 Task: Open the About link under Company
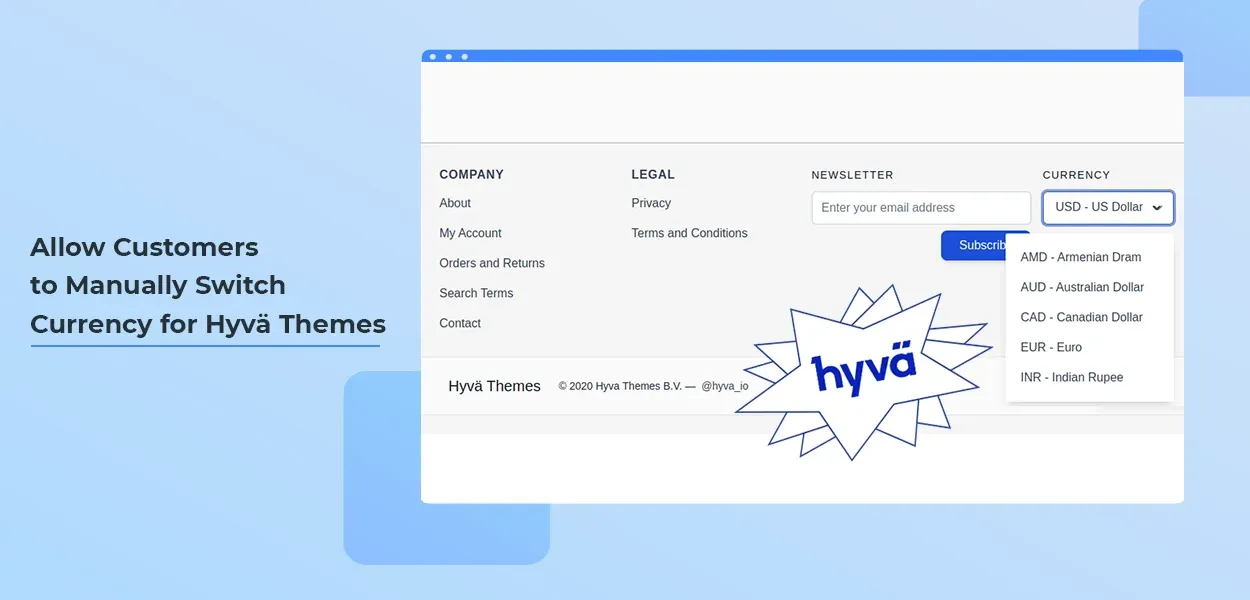455,203
